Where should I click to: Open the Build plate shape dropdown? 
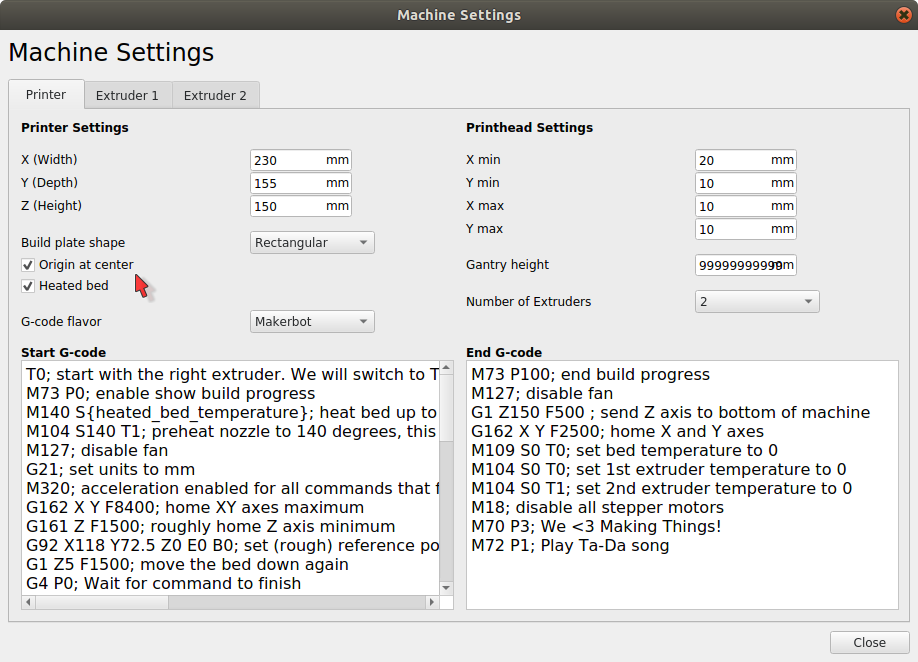coord(312,243)
